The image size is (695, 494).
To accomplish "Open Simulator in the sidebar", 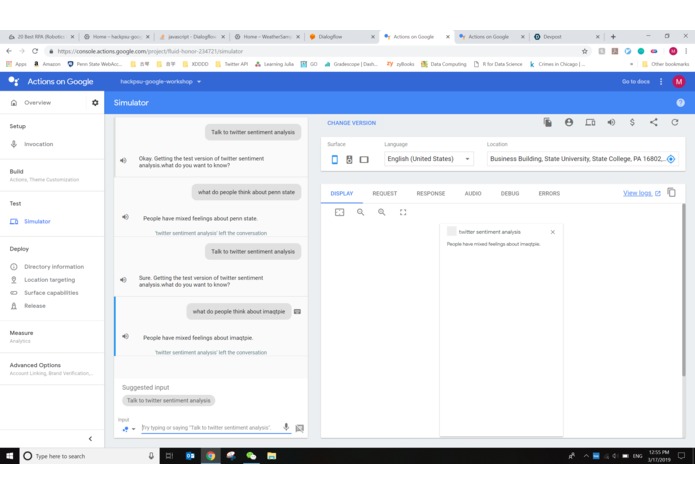I will coord(37,222).
